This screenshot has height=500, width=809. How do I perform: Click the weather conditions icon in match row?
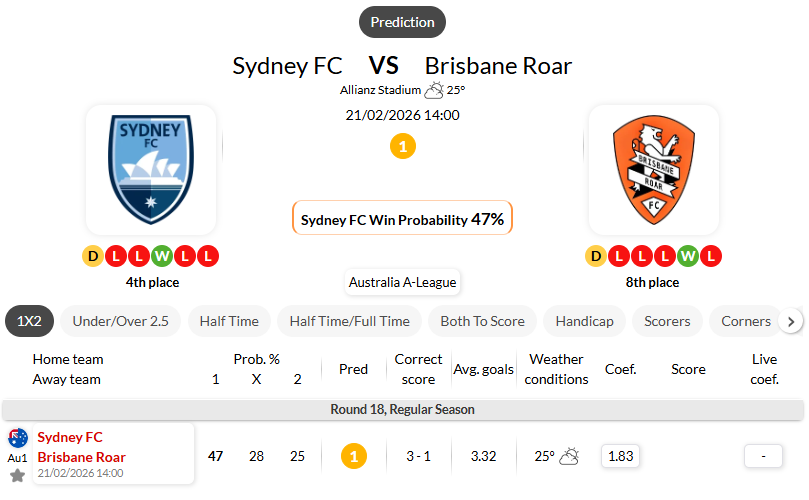[x=569, y=456]
